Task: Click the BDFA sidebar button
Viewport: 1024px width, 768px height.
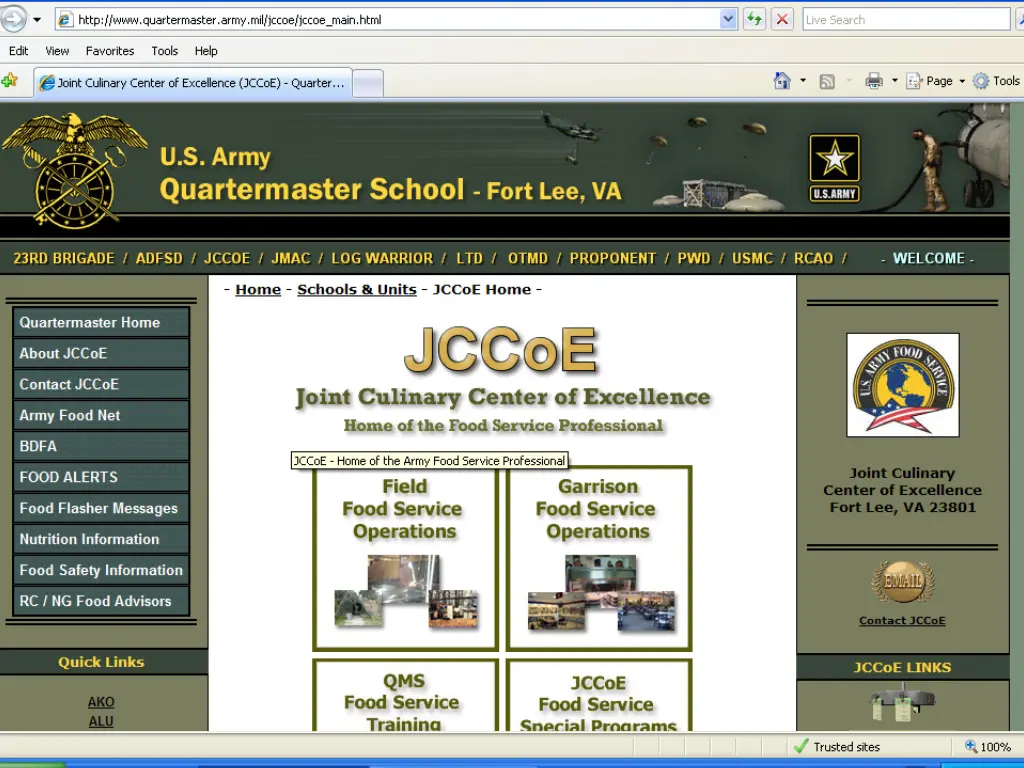Action: (x=101, y=446)
